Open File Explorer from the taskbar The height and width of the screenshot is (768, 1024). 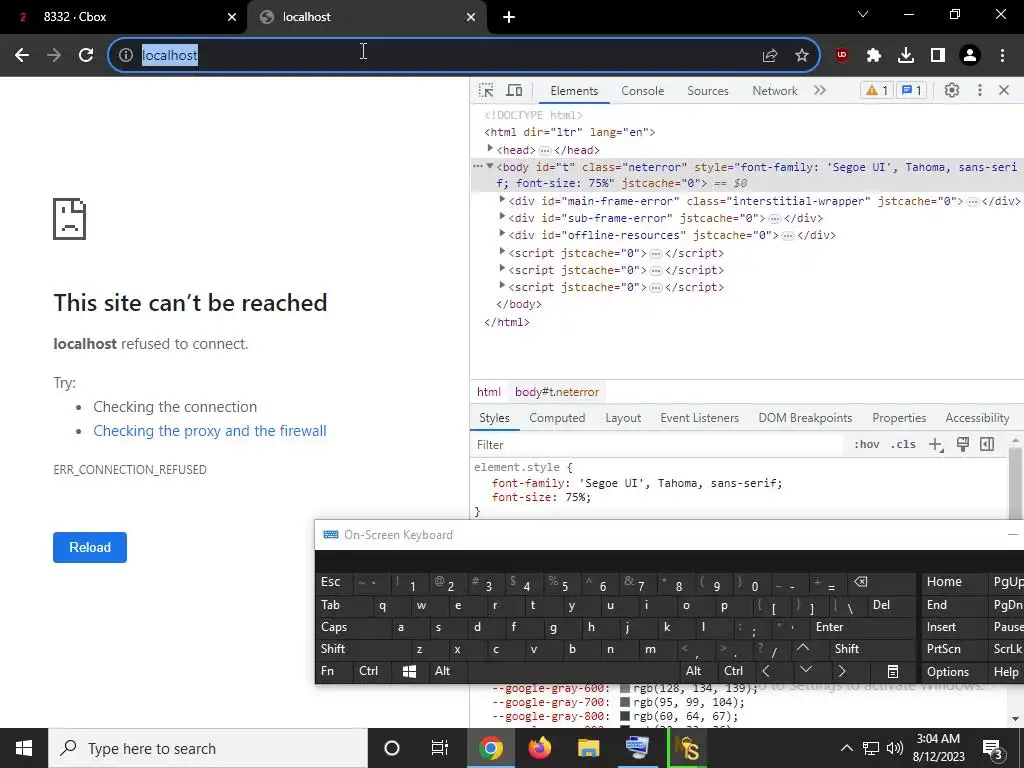588,748
